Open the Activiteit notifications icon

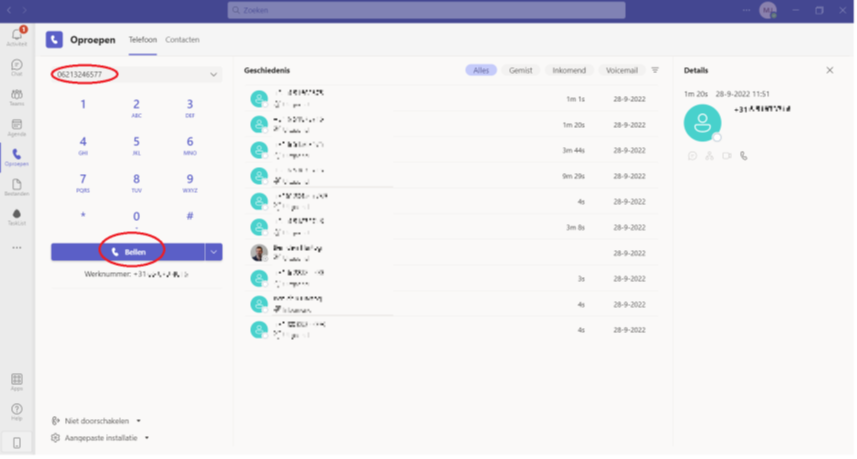[16, 36]
